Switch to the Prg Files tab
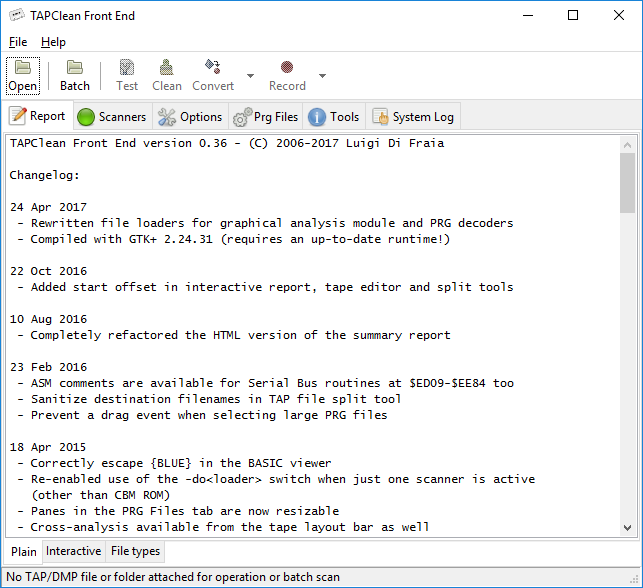This screenshot has height=588, width=643. point(266,117)
